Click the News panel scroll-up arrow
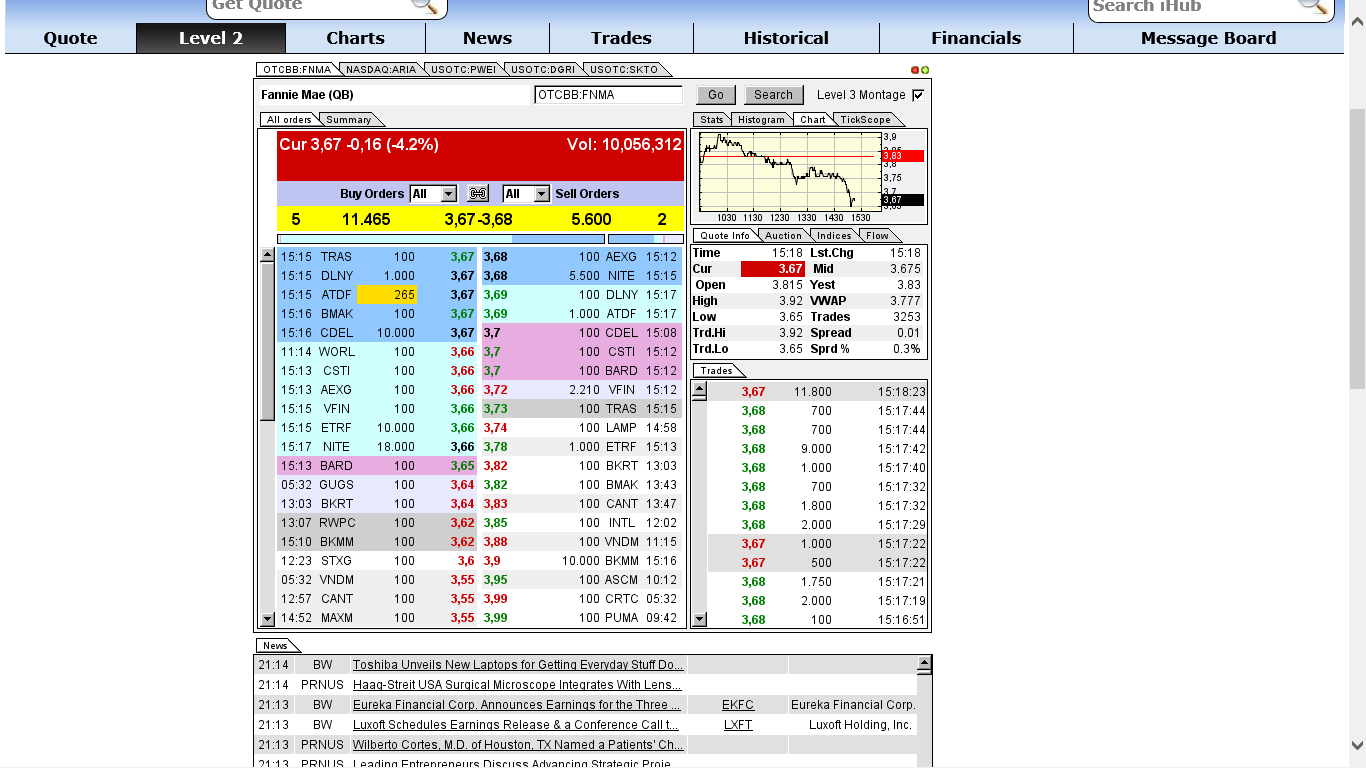The height and width of the screenshot is (768, 1366). click(924, 663)
